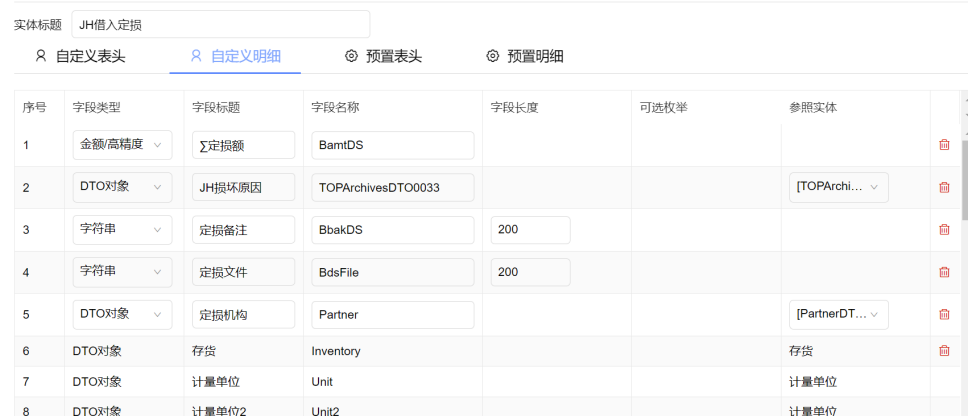Edit the BdsFile field name input
The height and width of the screenshot is (416, 969).
393,272
